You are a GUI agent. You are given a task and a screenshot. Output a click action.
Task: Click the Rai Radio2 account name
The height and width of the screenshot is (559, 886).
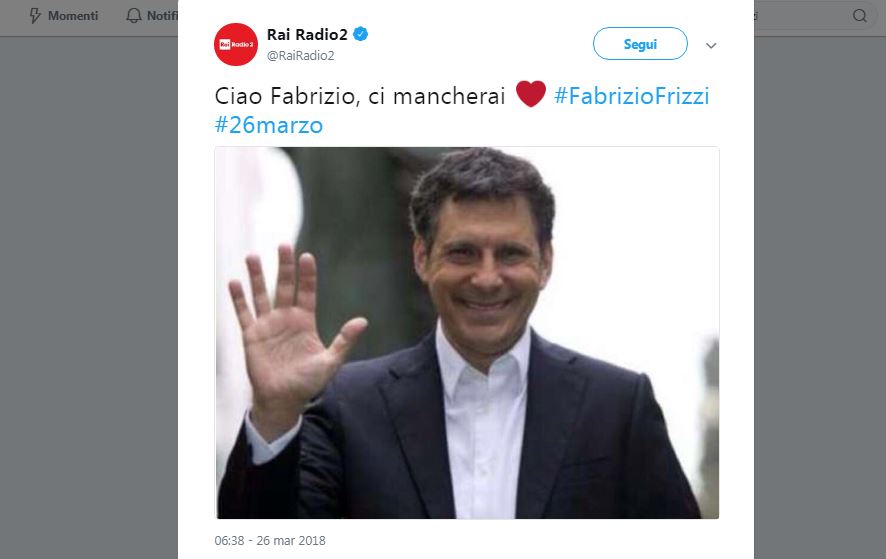point(307,34)
